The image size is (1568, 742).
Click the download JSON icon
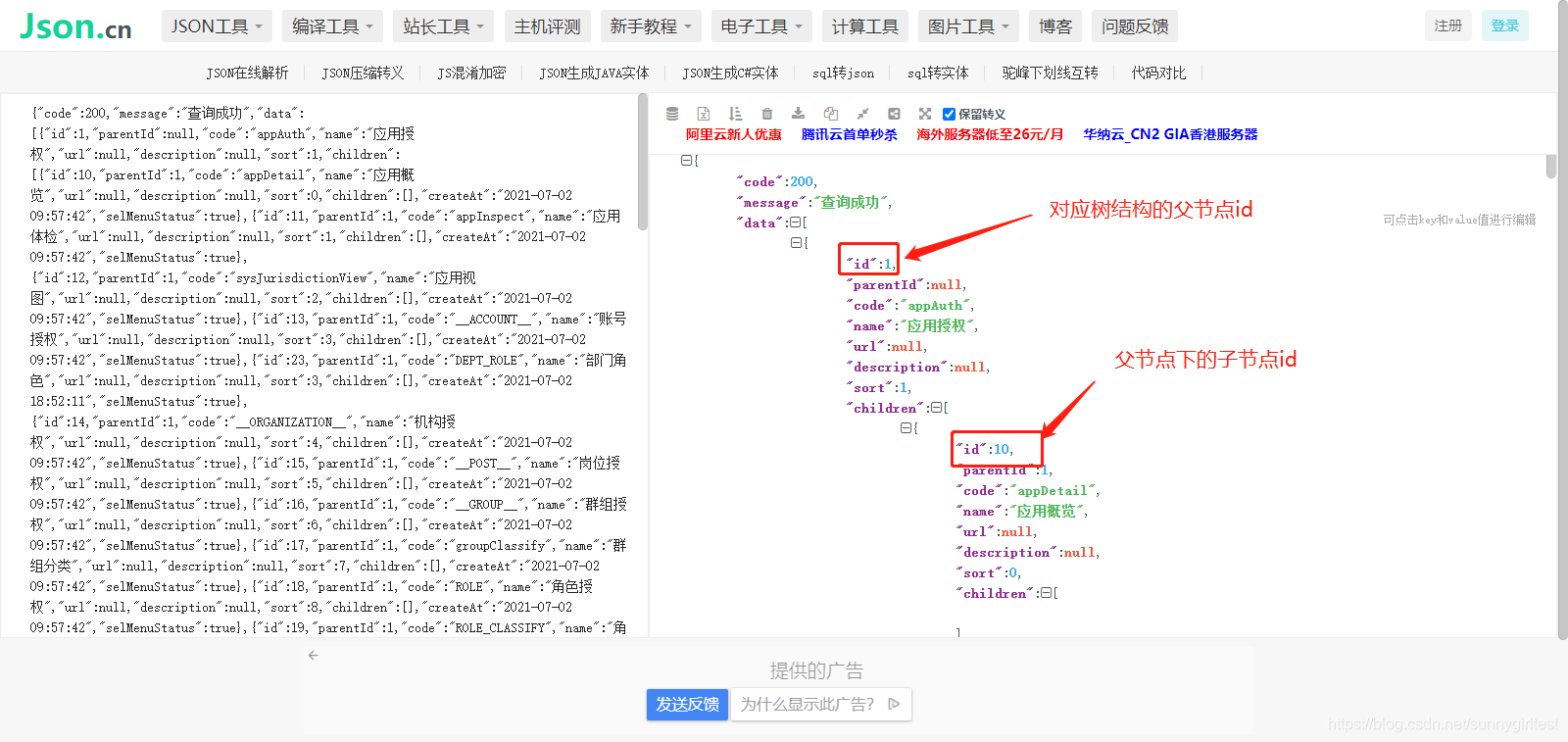click(x=799, y=114)
